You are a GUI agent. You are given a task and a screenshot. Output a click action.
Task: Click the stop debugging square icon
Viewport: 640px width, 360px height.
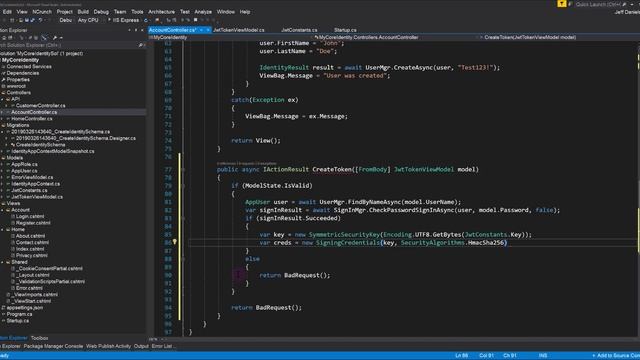pyautogui.click(x=196, y=20)
